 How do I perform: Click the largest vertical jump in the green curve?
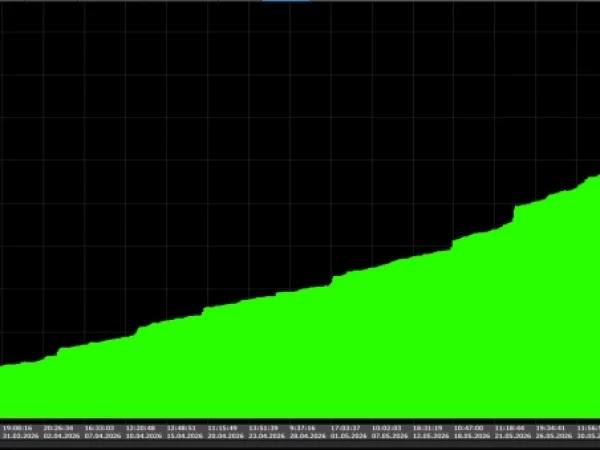514,214
